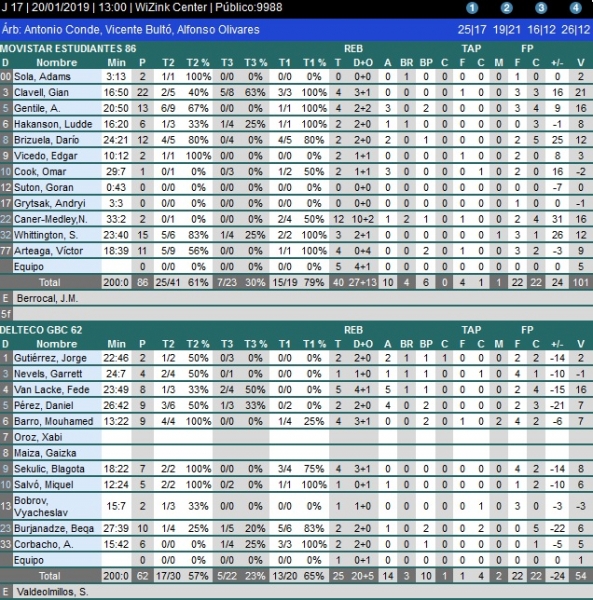Open Brizuela, Darío player link

(x=46, y=140)
